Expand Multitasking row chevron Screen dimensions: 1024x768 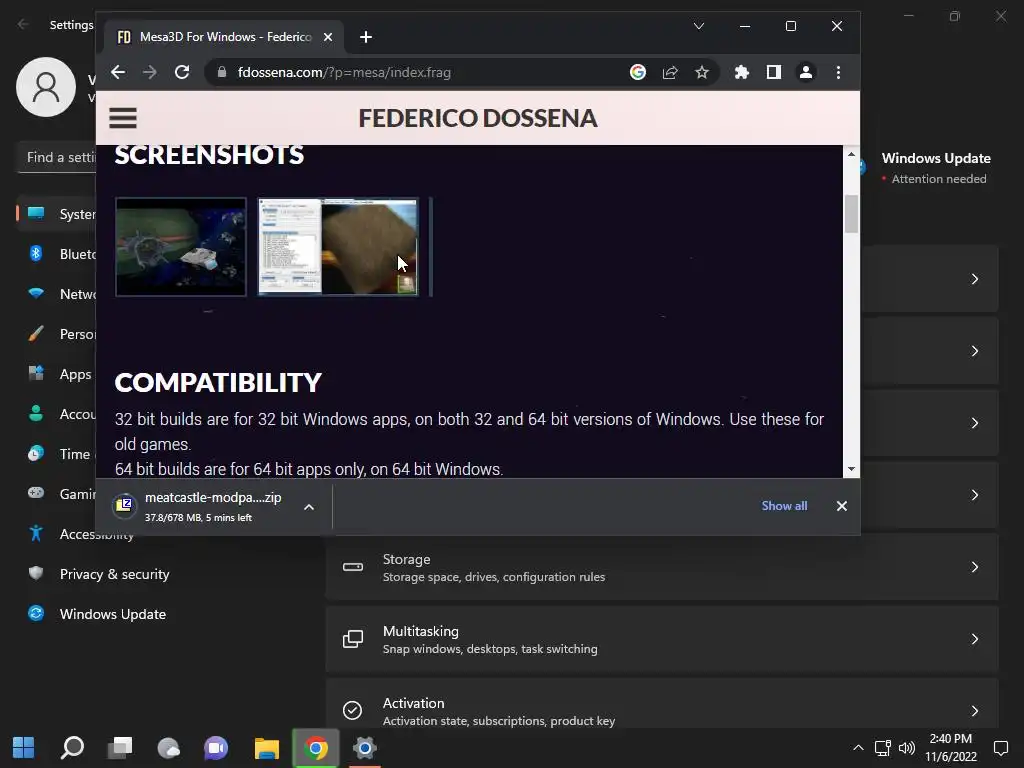[x=974, y=639]
